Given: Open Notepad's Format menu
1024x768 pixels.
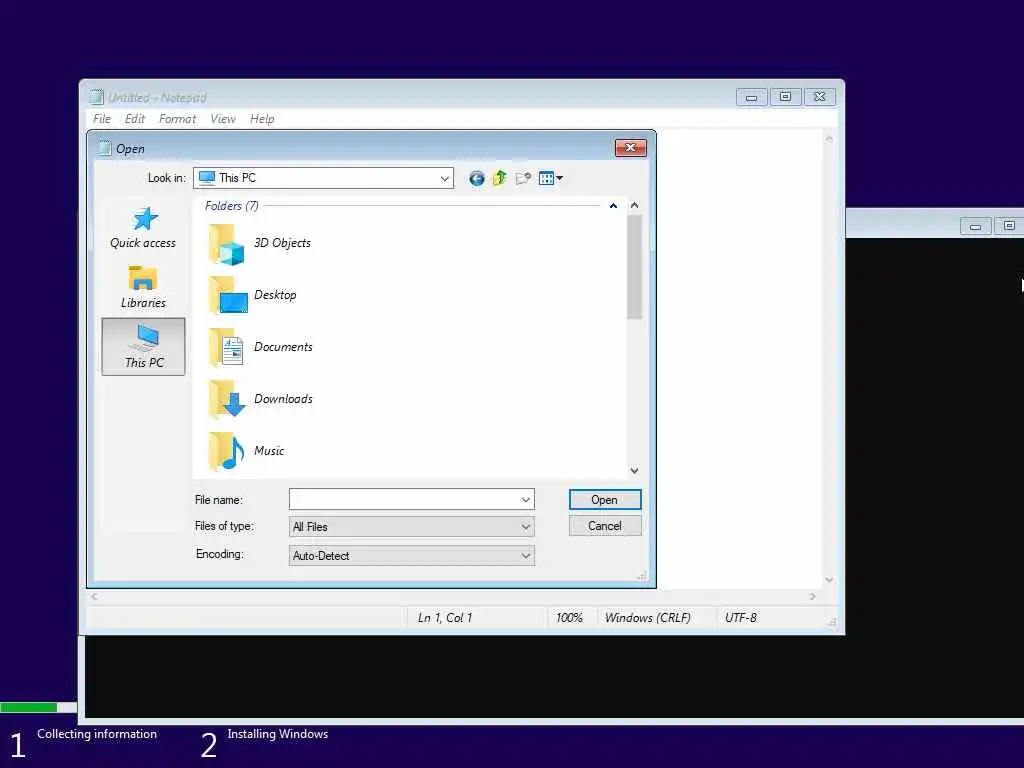Looking at the screenshot, I should [x=177, y=119].
